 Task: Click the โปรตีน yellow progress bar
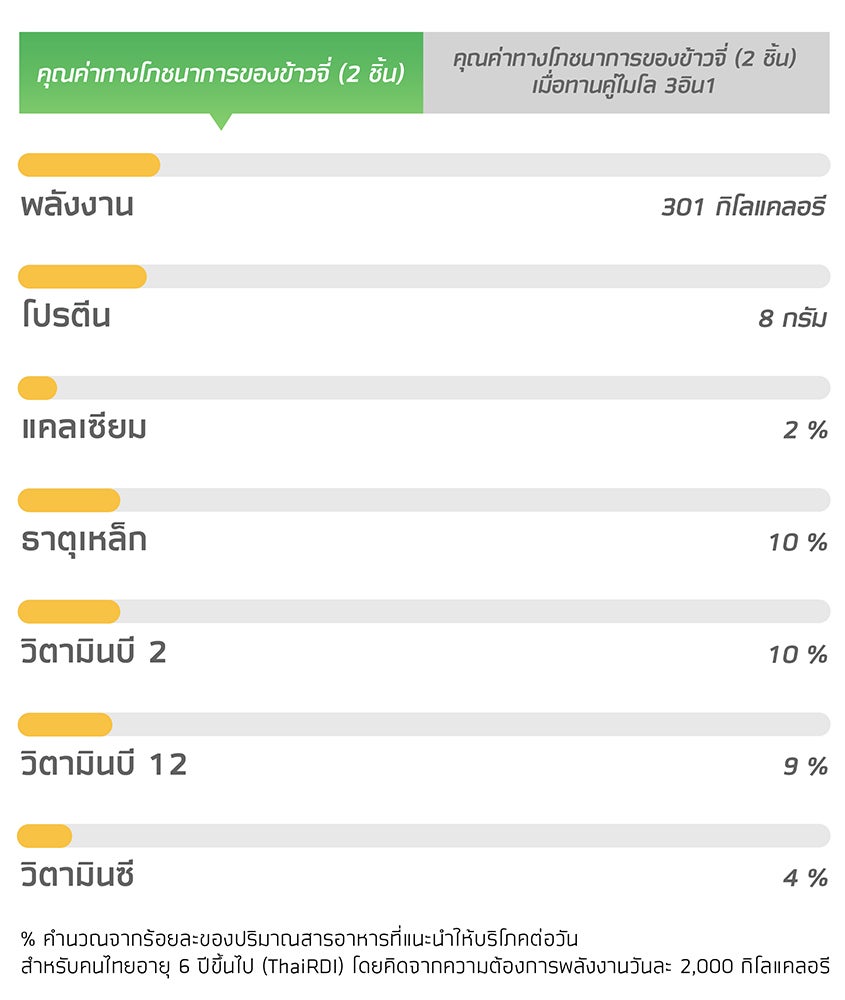tap(82, 277)
